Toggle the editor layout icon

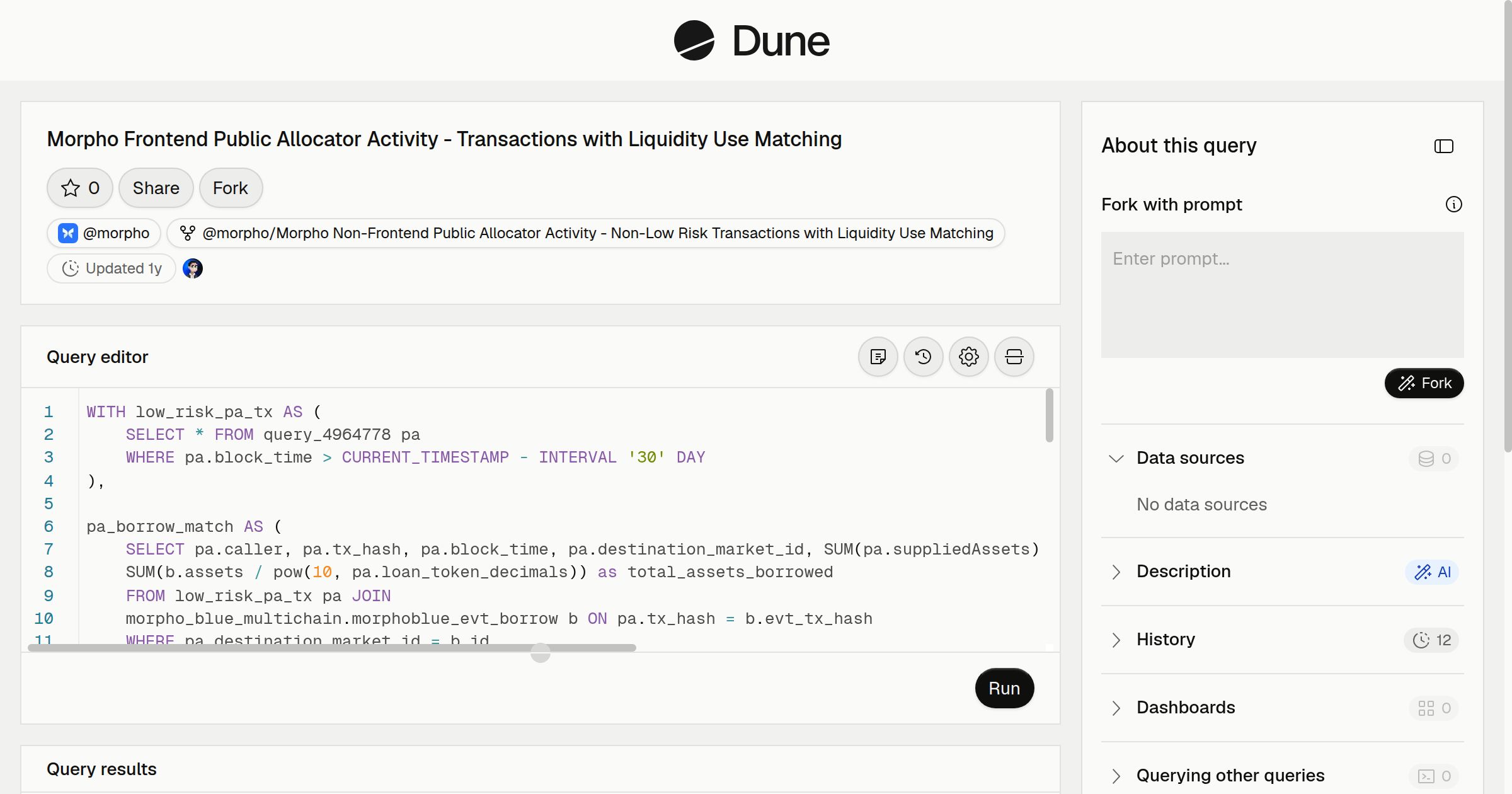click(x=1014, y=357)
